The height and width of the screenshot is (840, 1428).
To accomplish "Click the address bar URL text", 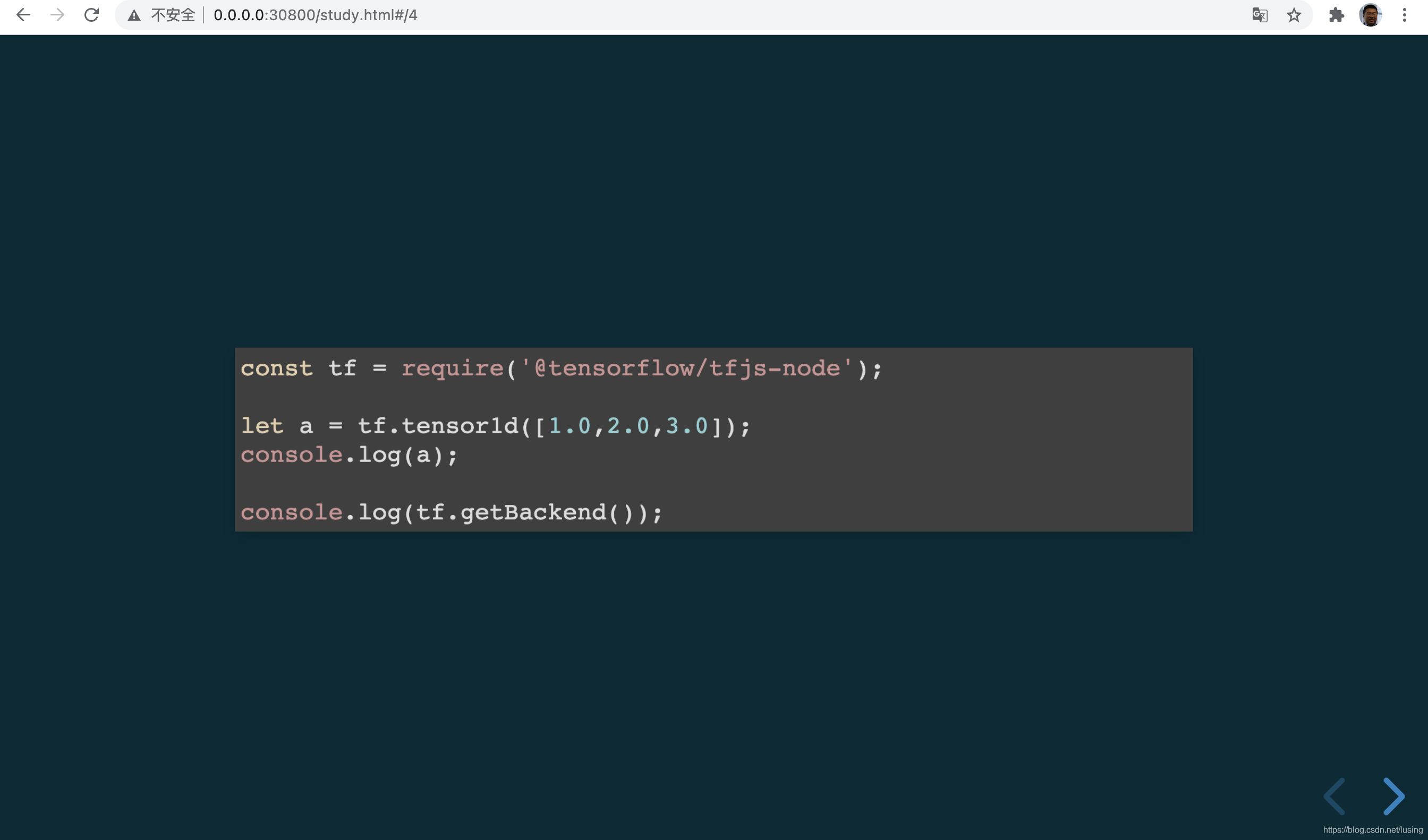I will [315, 15].
